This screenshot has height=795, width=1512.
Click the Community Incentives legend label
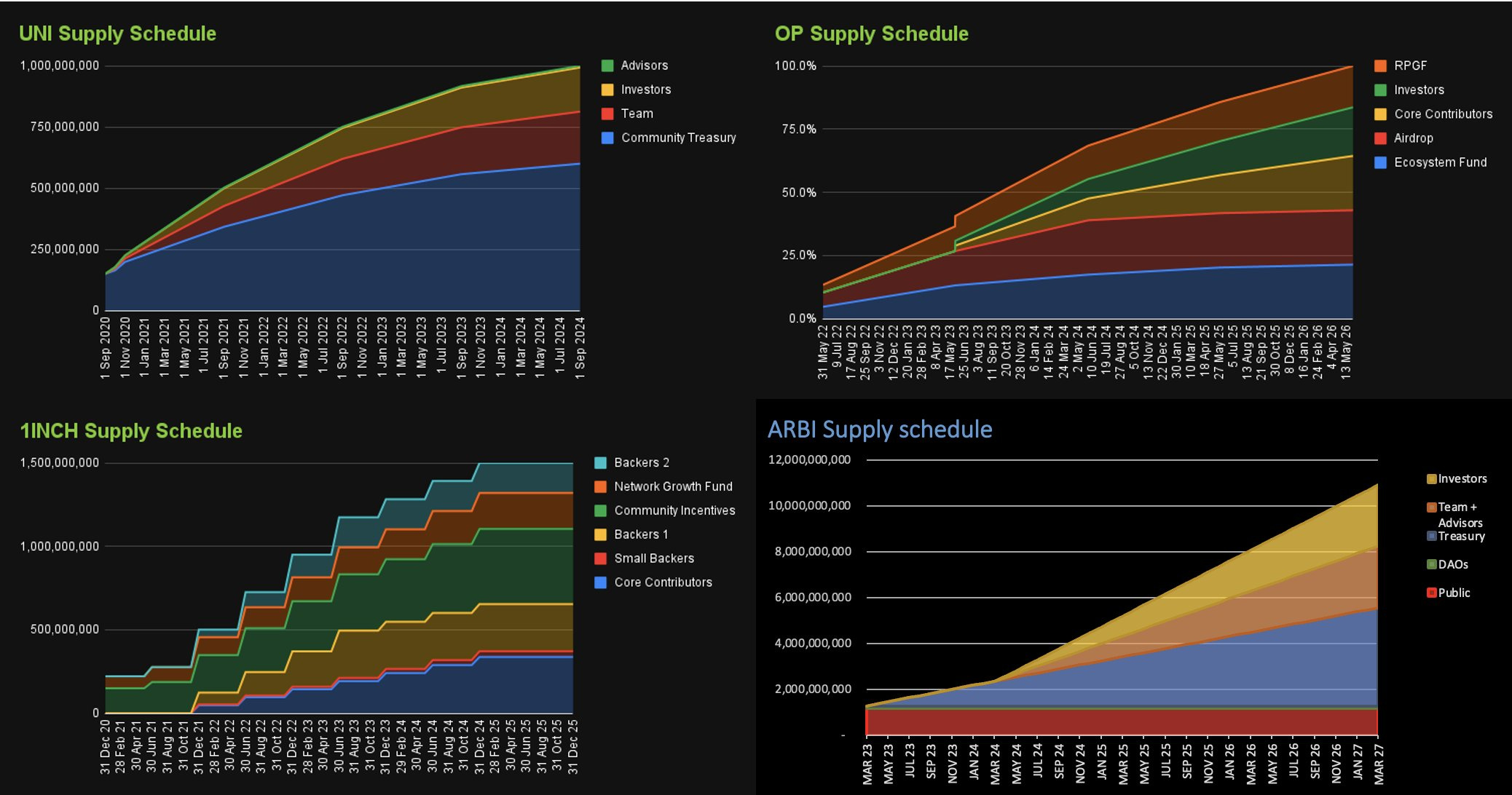(675, 510)
